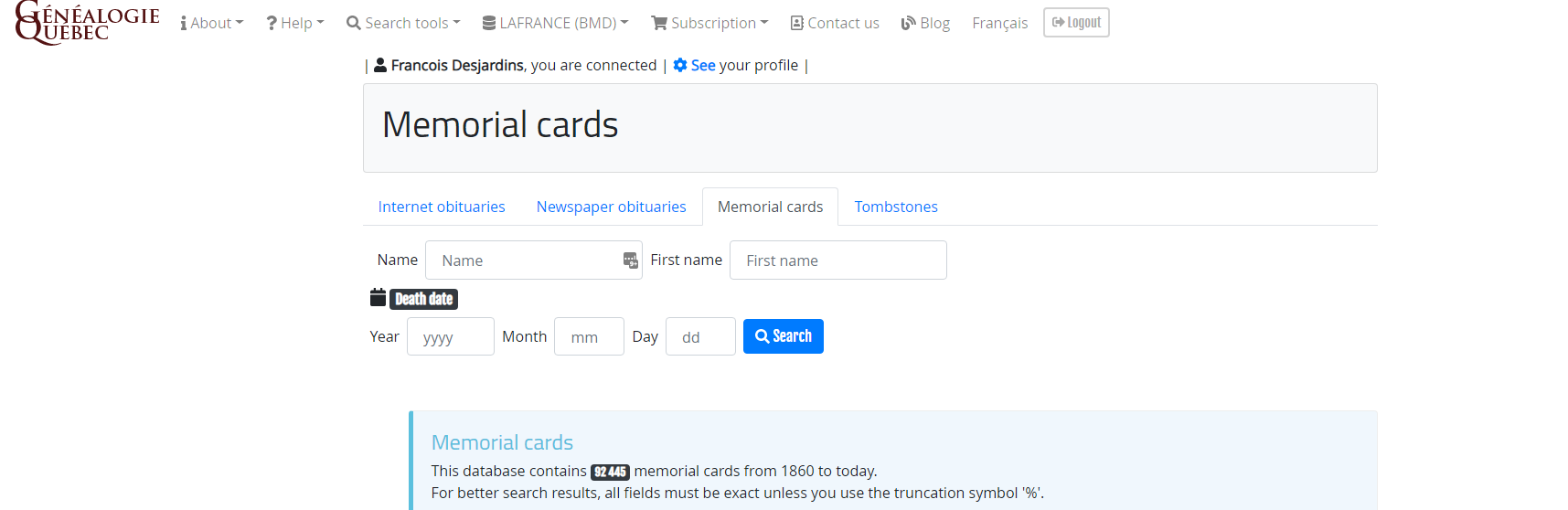Switch to the Internet obituaries tab
Screen dimensions: 1568x510
[442, 207]
